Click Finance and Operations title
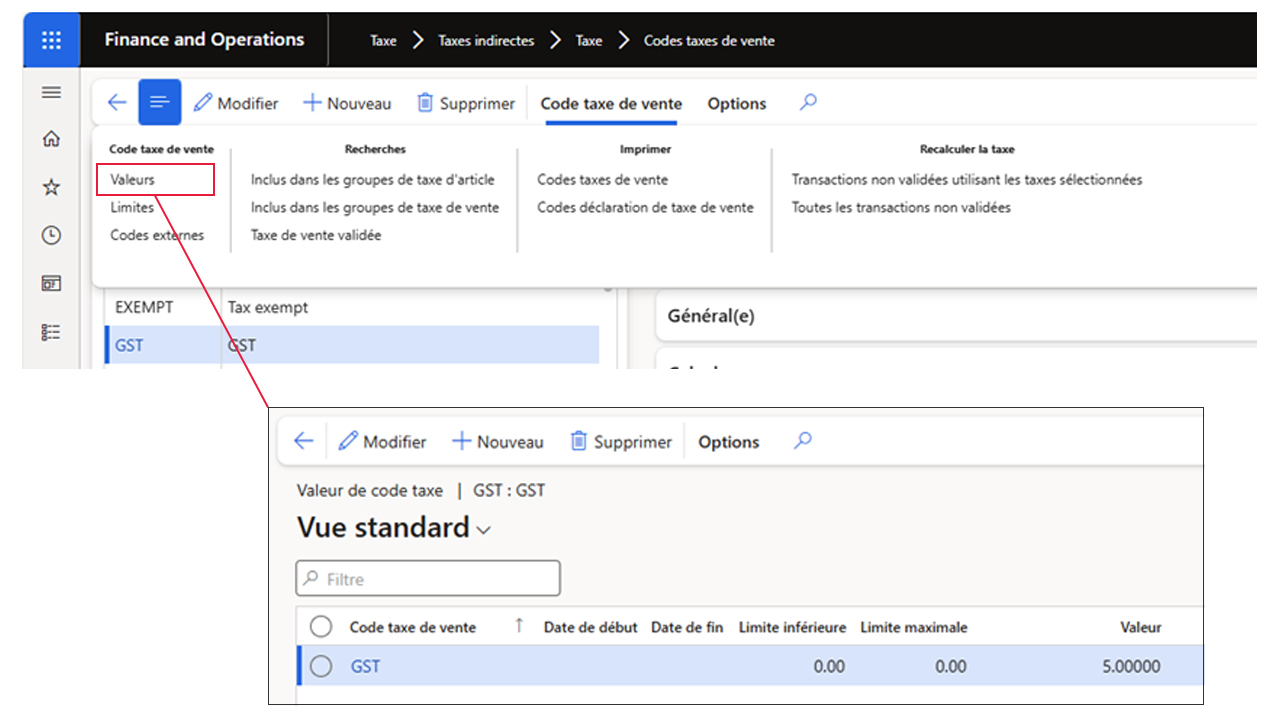 204,40
